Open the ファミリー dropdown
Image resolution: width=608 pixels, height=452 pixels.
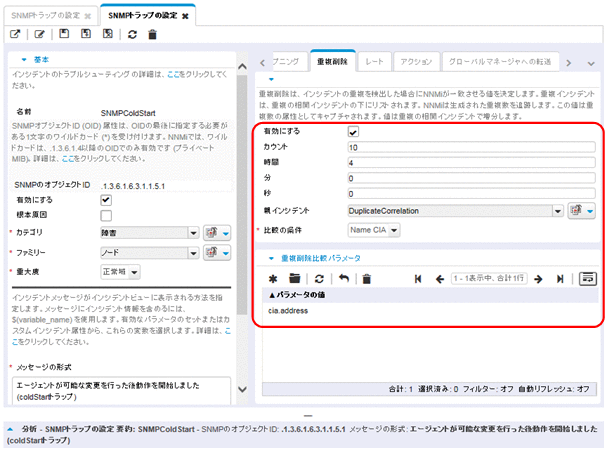coord(193,253)
